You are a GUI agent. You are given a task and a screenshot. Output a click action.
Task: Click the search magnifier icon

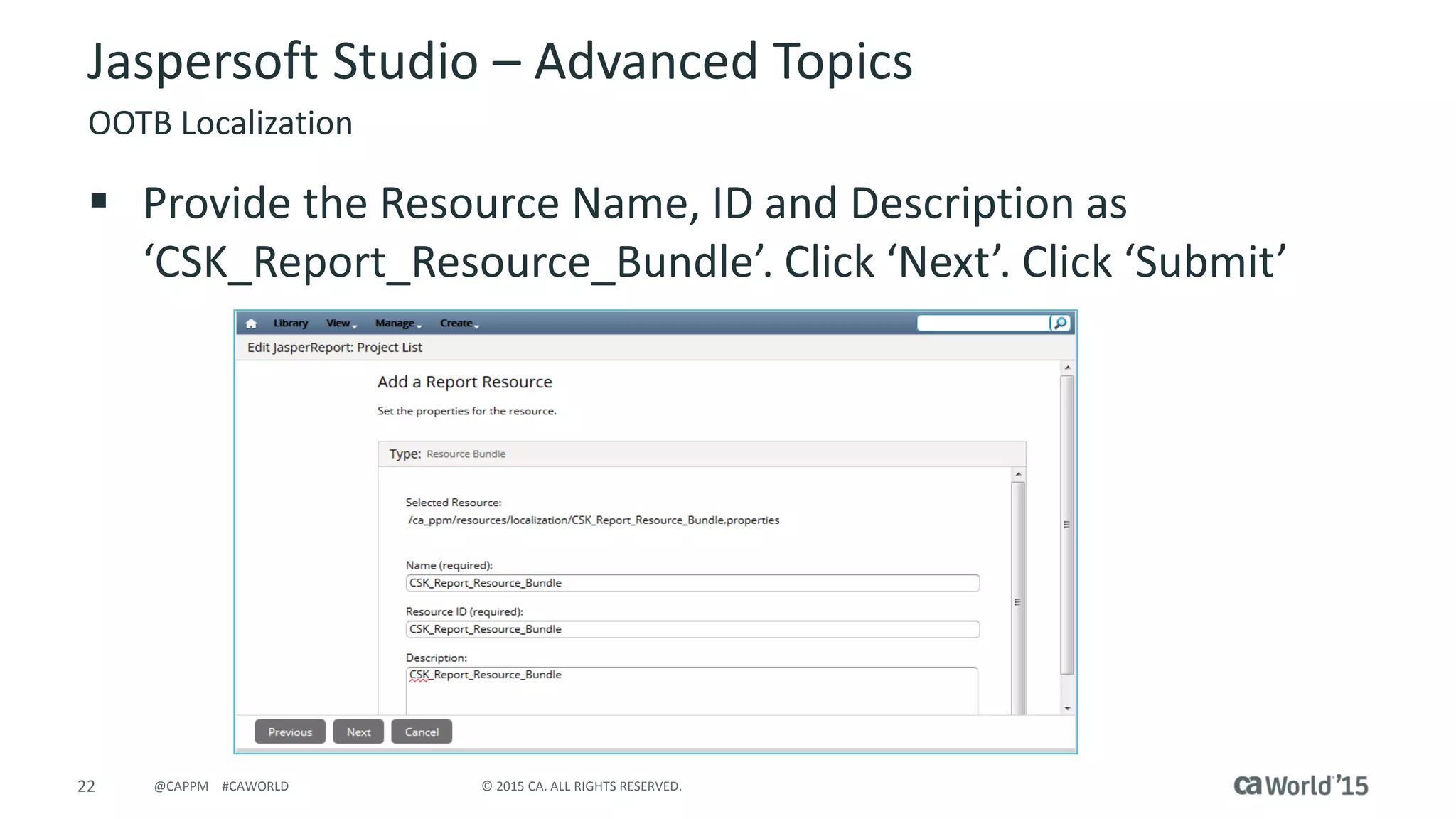pos(1060,323)
